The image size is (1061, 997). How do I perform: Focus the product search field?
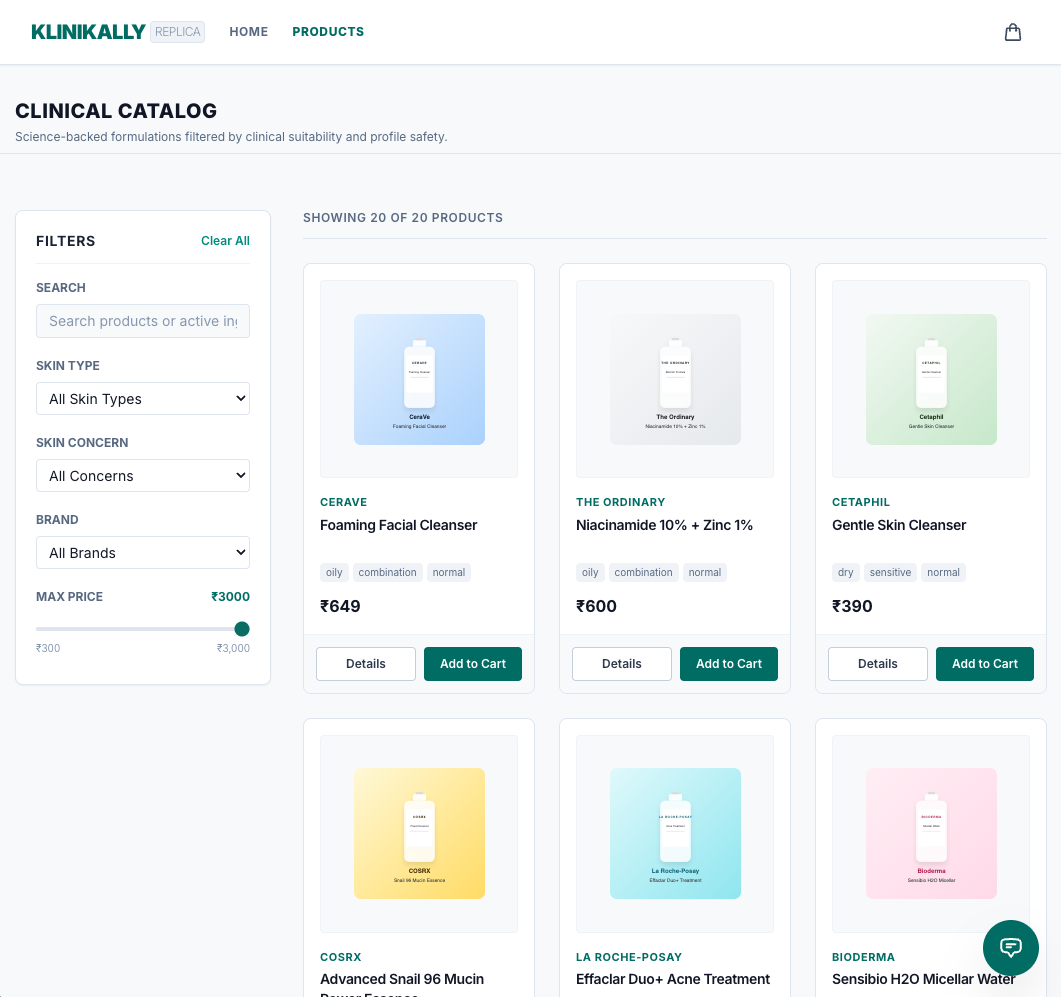point(143,321)
